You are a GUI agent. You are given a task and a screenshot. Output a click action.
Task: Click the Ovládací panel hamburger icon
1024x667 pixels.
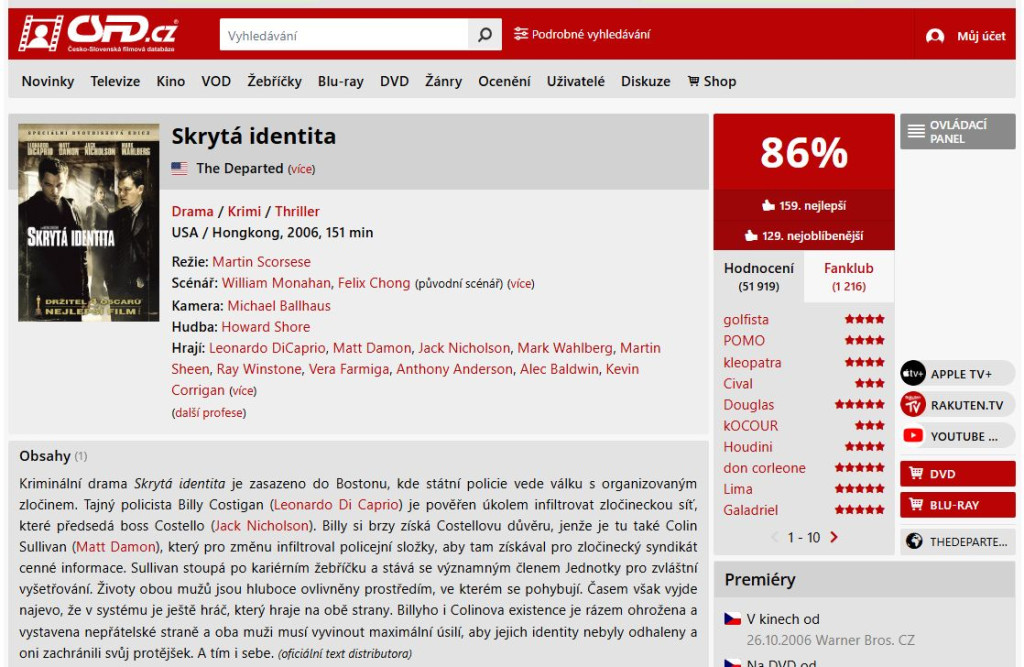(x=916, y=131)
